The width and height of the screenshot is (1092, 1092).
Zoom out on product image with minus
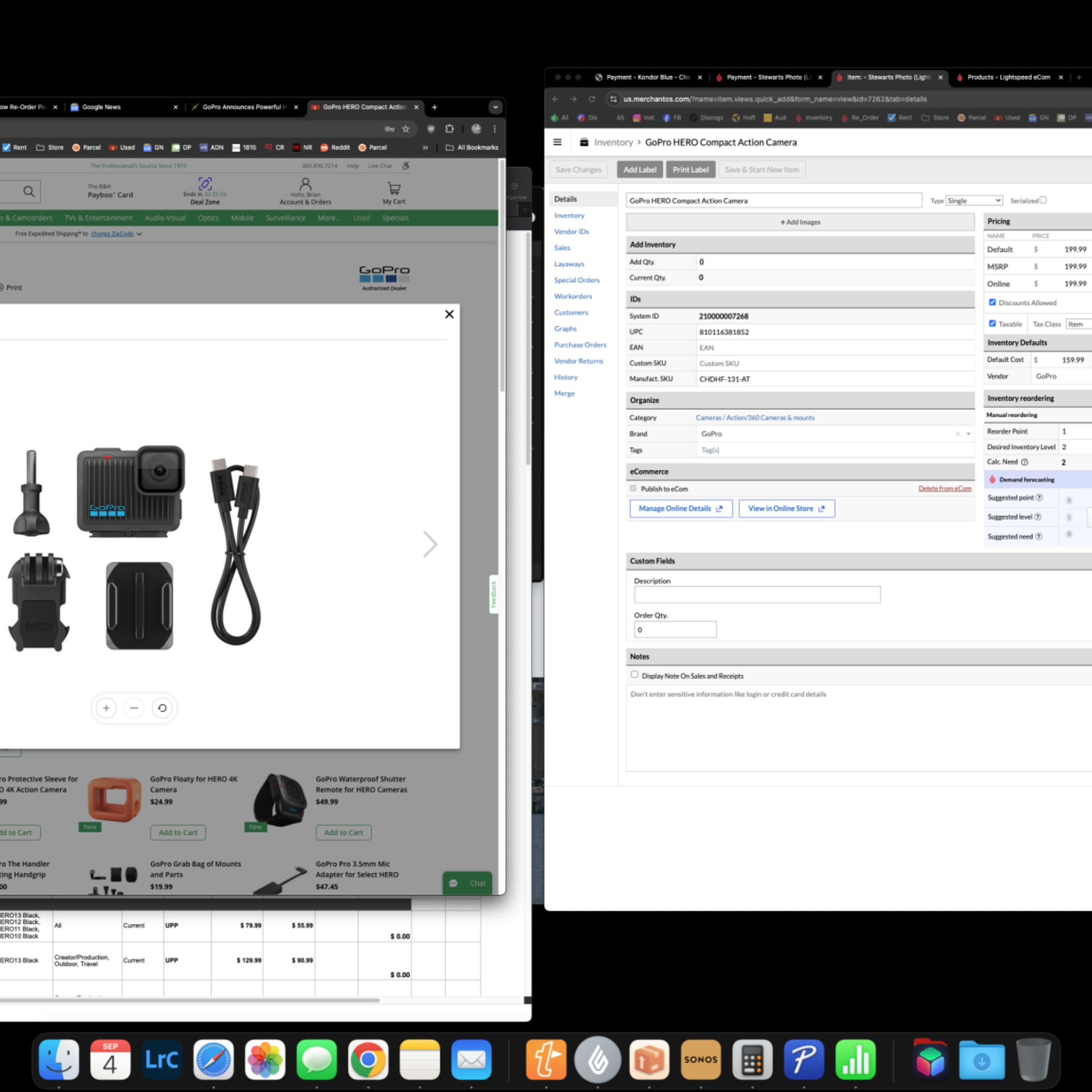pos(134,708)
